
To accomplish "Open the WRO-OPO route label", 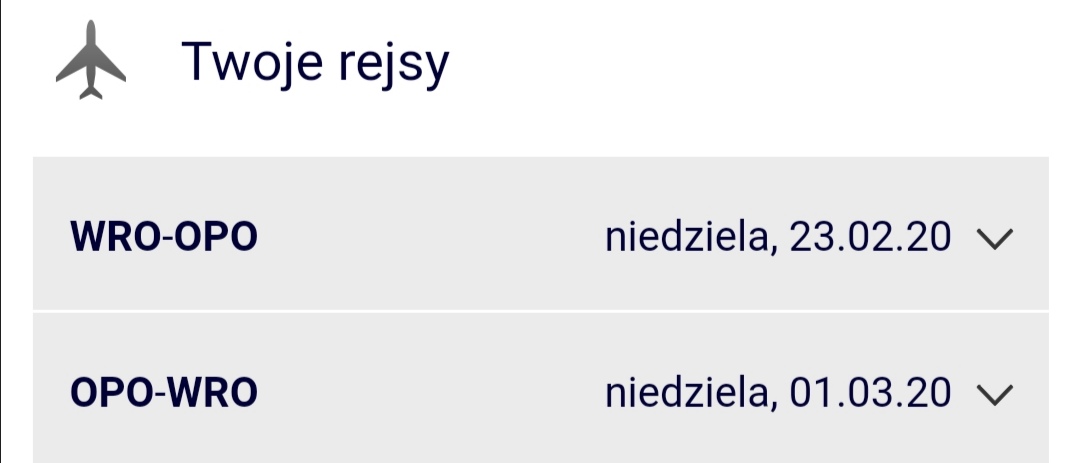I will 164,237.
